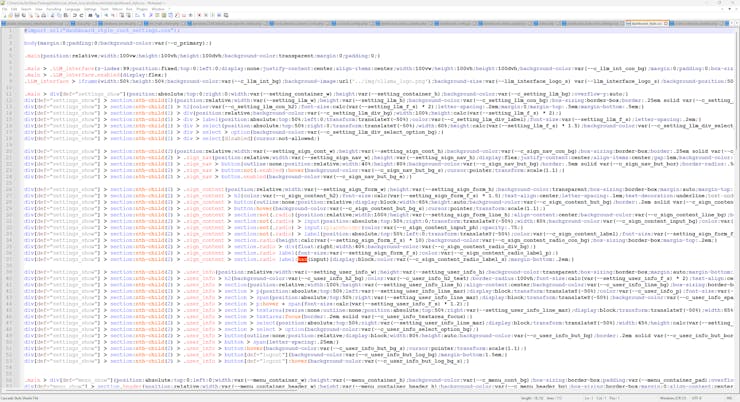
Task: Close the dashboard_style.css tab via its X
Action: coord(665,23)
